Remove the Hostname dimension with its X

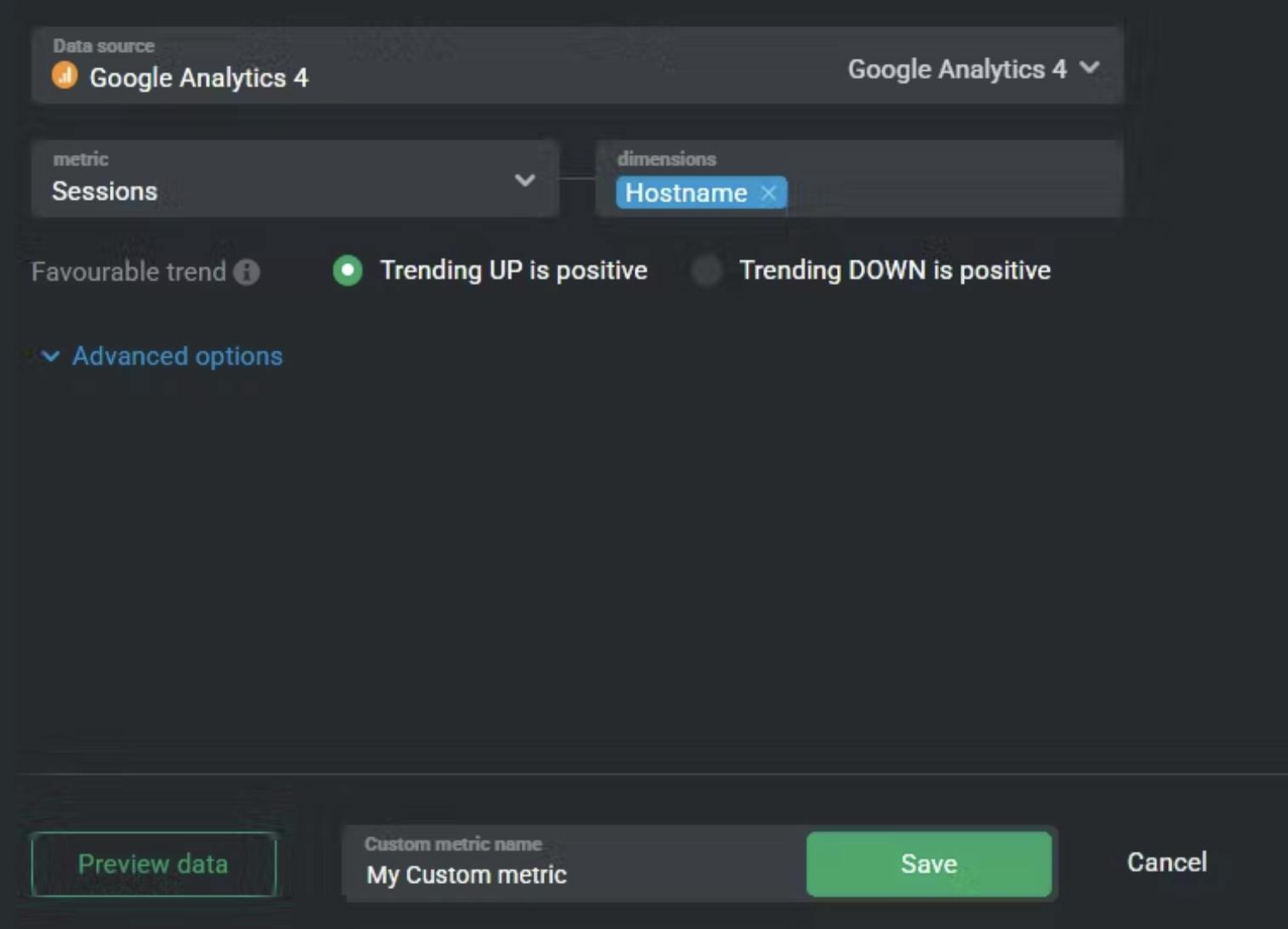[769, 193]
